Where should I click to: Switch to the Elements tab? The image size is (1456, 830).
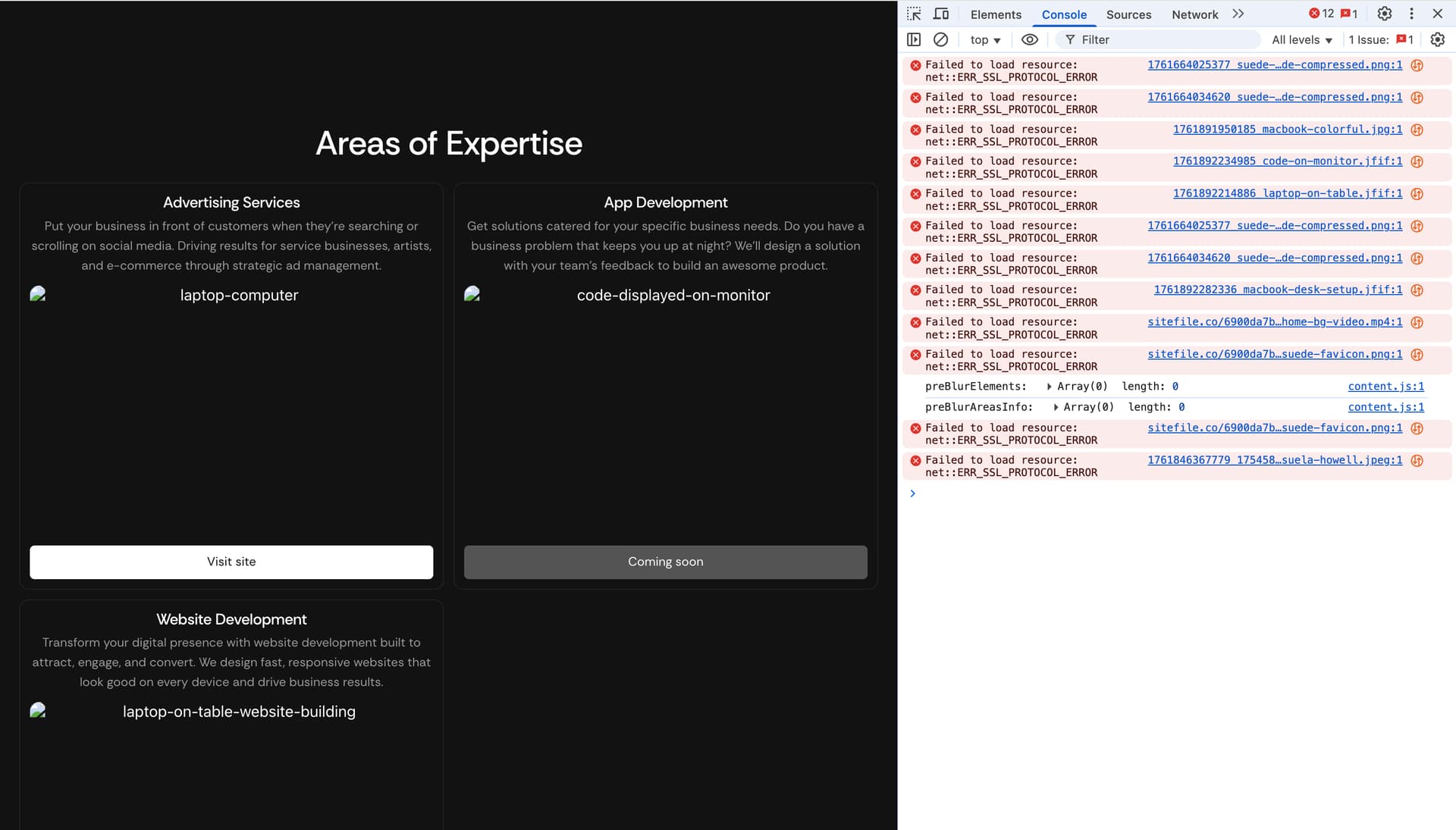tap(996, 14)
